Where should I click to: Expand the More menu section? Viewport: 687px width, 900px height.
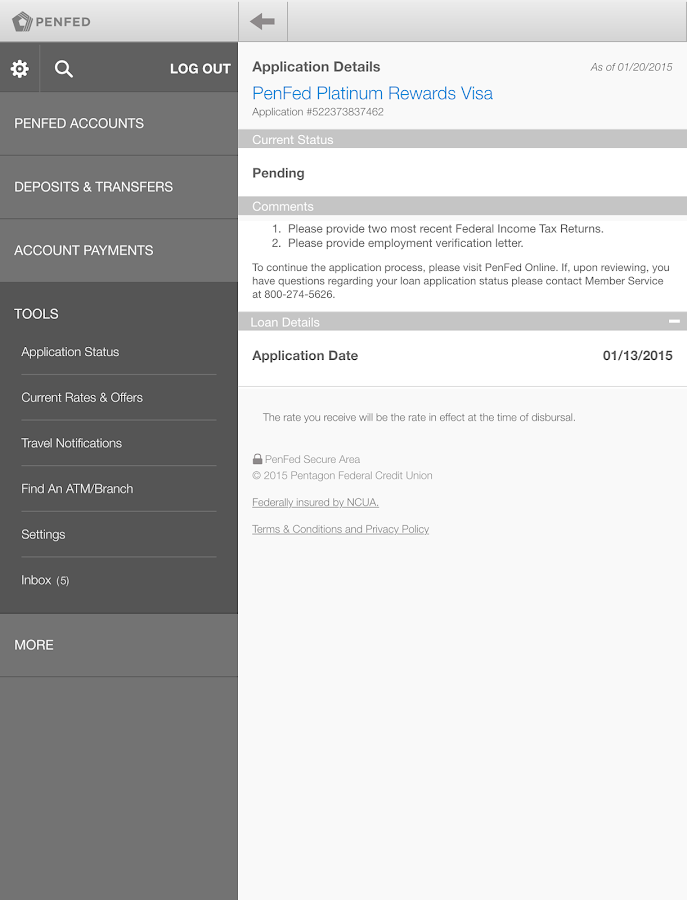pyautogui.click(x=118, y=645)
